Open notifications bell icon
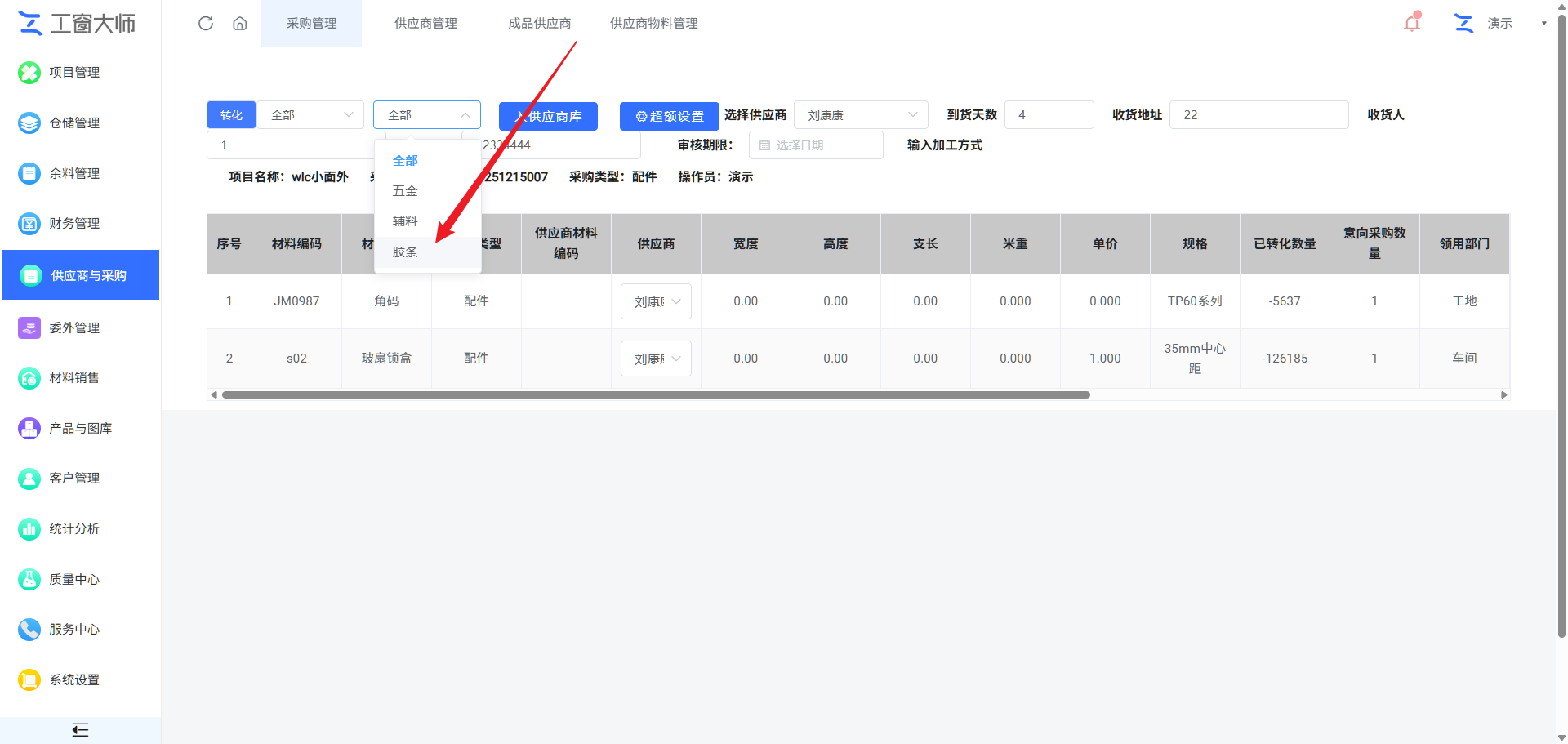1568x744 pixels. coord(1412,22)
